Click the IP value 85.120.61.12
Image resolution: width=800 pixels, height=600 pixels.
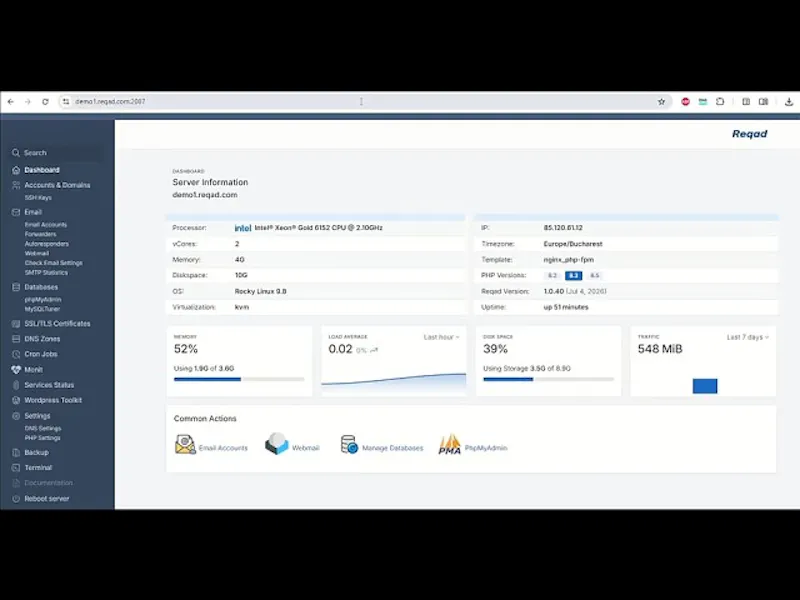coord(563,228)
